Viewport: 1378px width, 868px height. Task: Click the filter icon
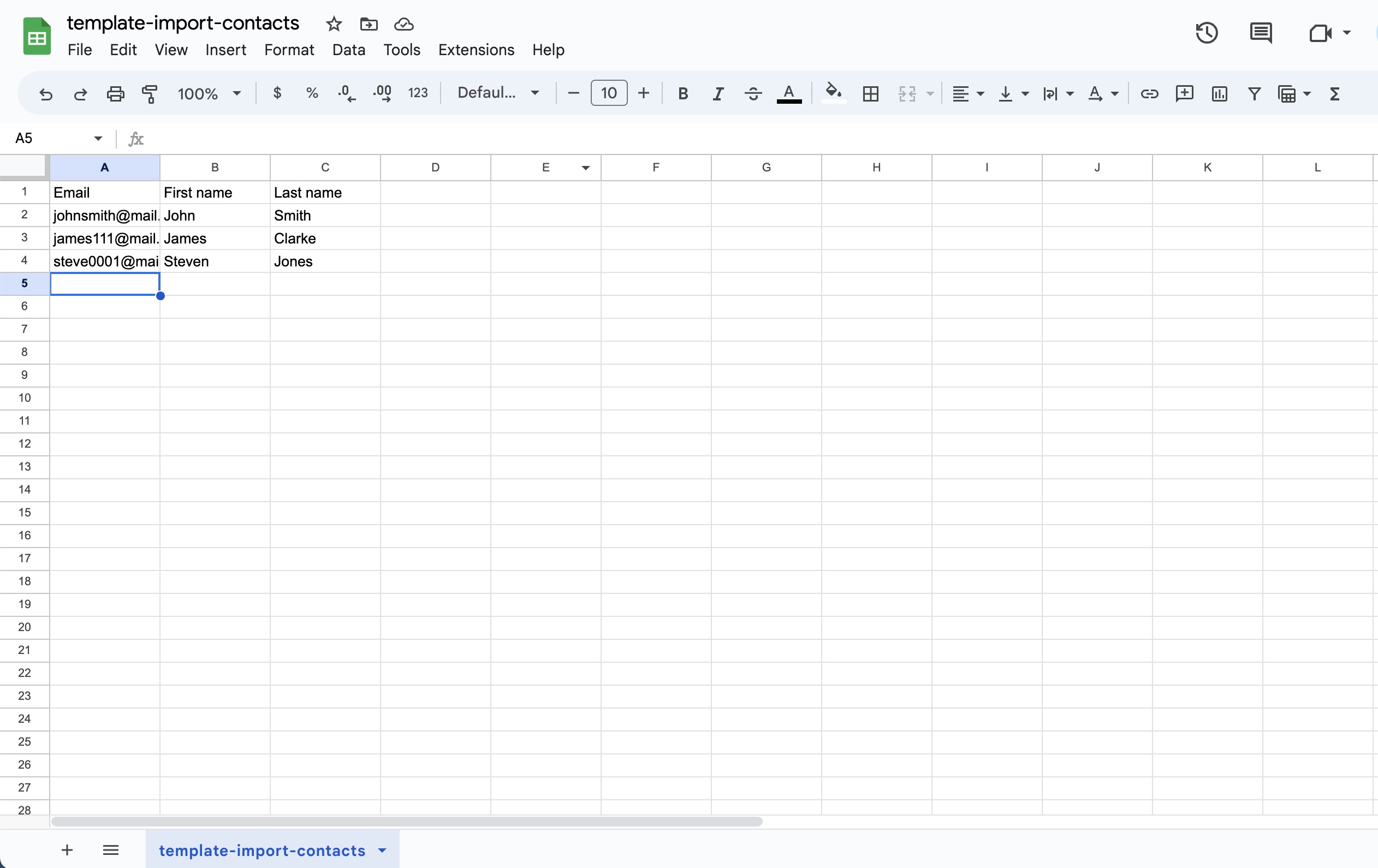click(x=1254, y=93)
